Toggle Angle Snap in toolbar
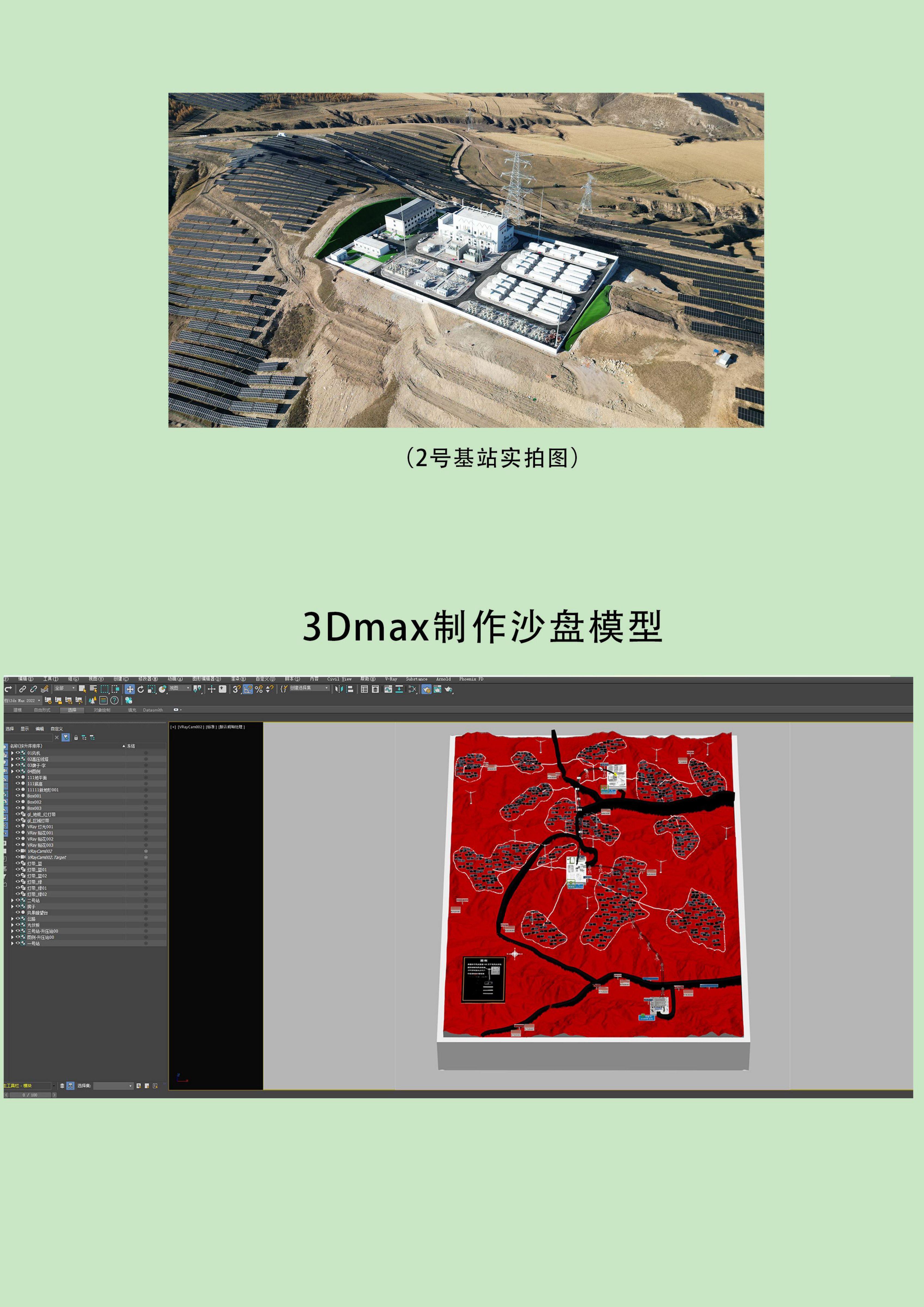The image size is (924, 1307). coord(248,689)
